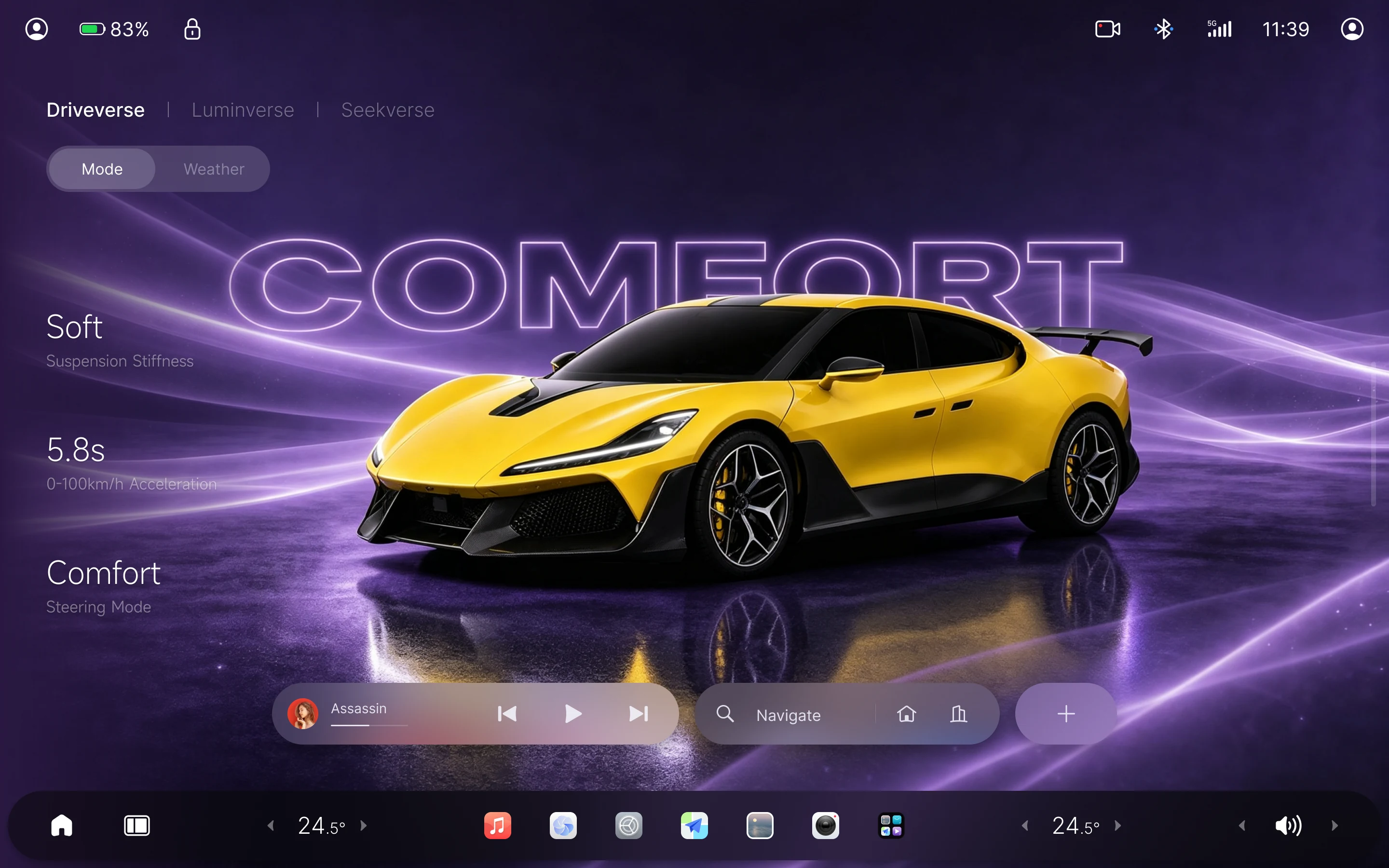Switch to the Luminverse tab
This screenshot has width=1389, height=868.
[243, 109]
